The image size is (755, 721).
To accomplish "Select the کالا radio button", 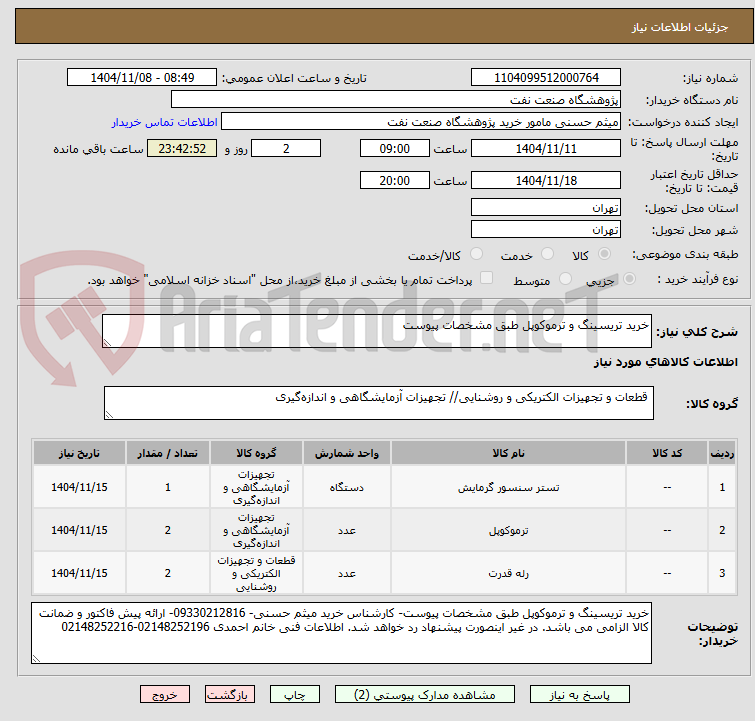I will (604, 254).
